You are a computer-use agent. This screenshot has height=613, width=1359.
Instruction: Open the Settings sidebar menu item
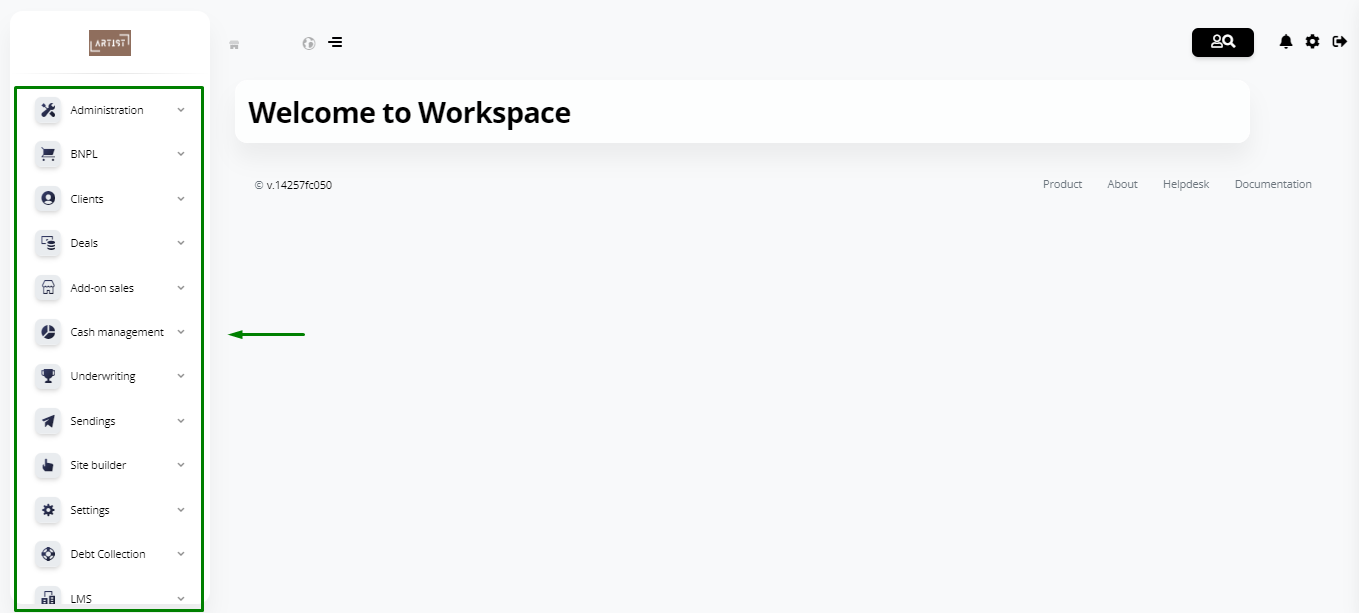point(110,510)
